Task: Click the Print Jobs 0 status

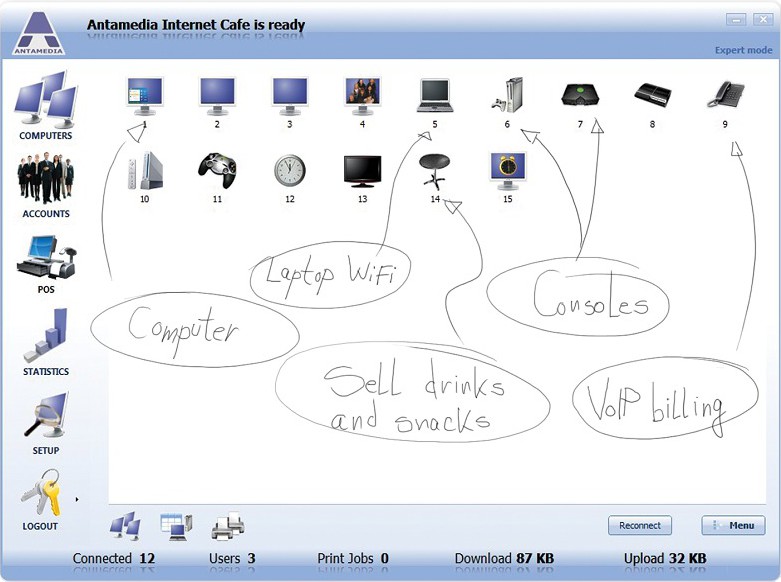Action: [353, 559]
